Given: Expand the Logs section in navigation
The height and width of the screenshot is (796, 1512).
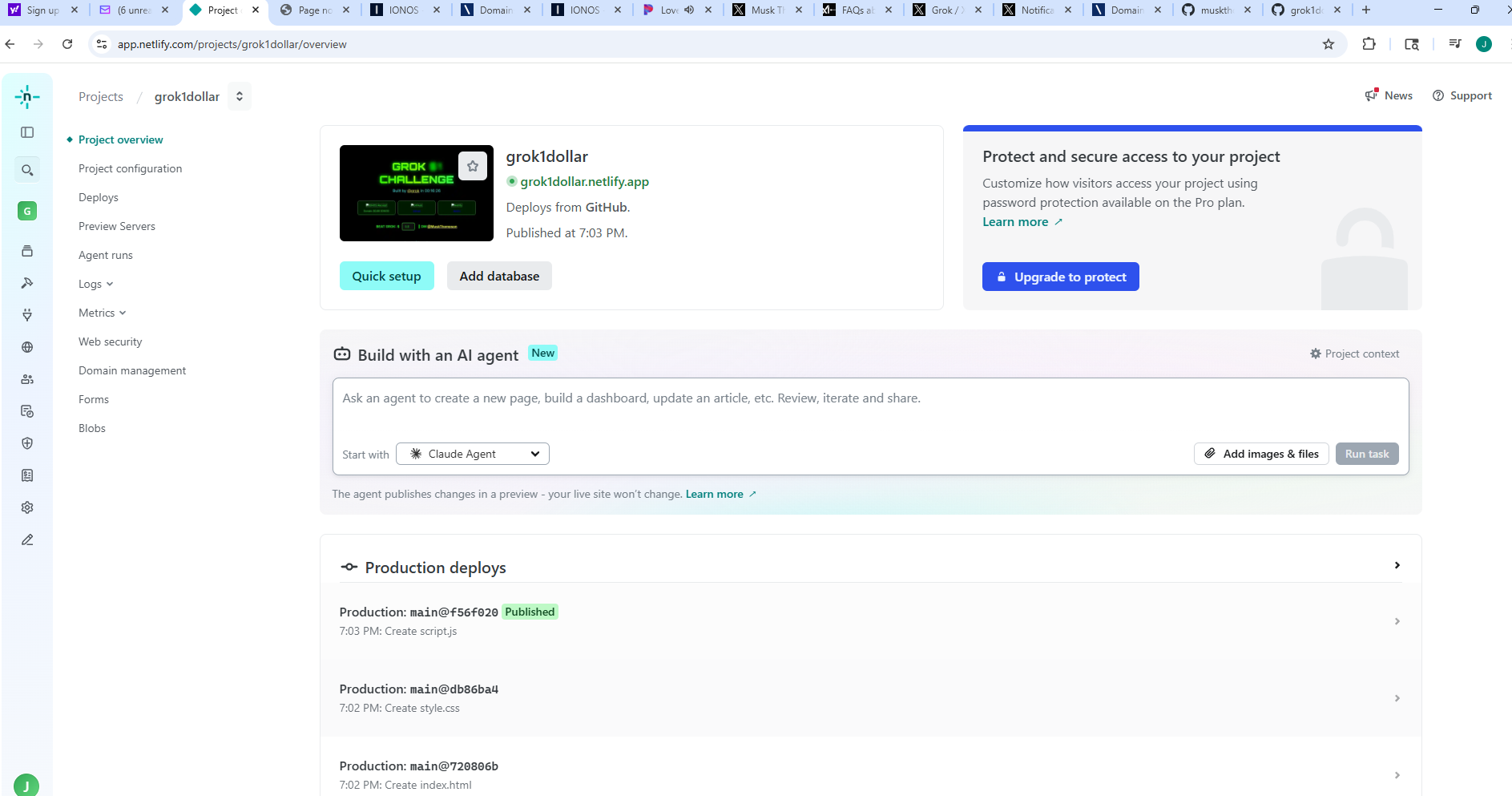Looking at the screenshot, I should [95, 284].
